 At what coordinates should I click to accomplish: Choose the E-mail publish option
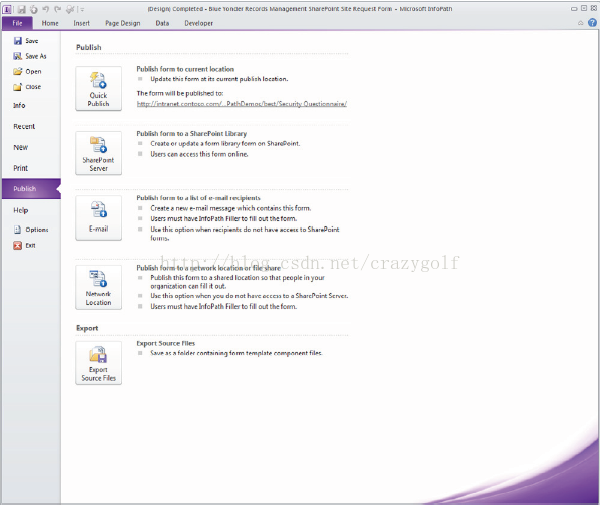click(98, 218)
